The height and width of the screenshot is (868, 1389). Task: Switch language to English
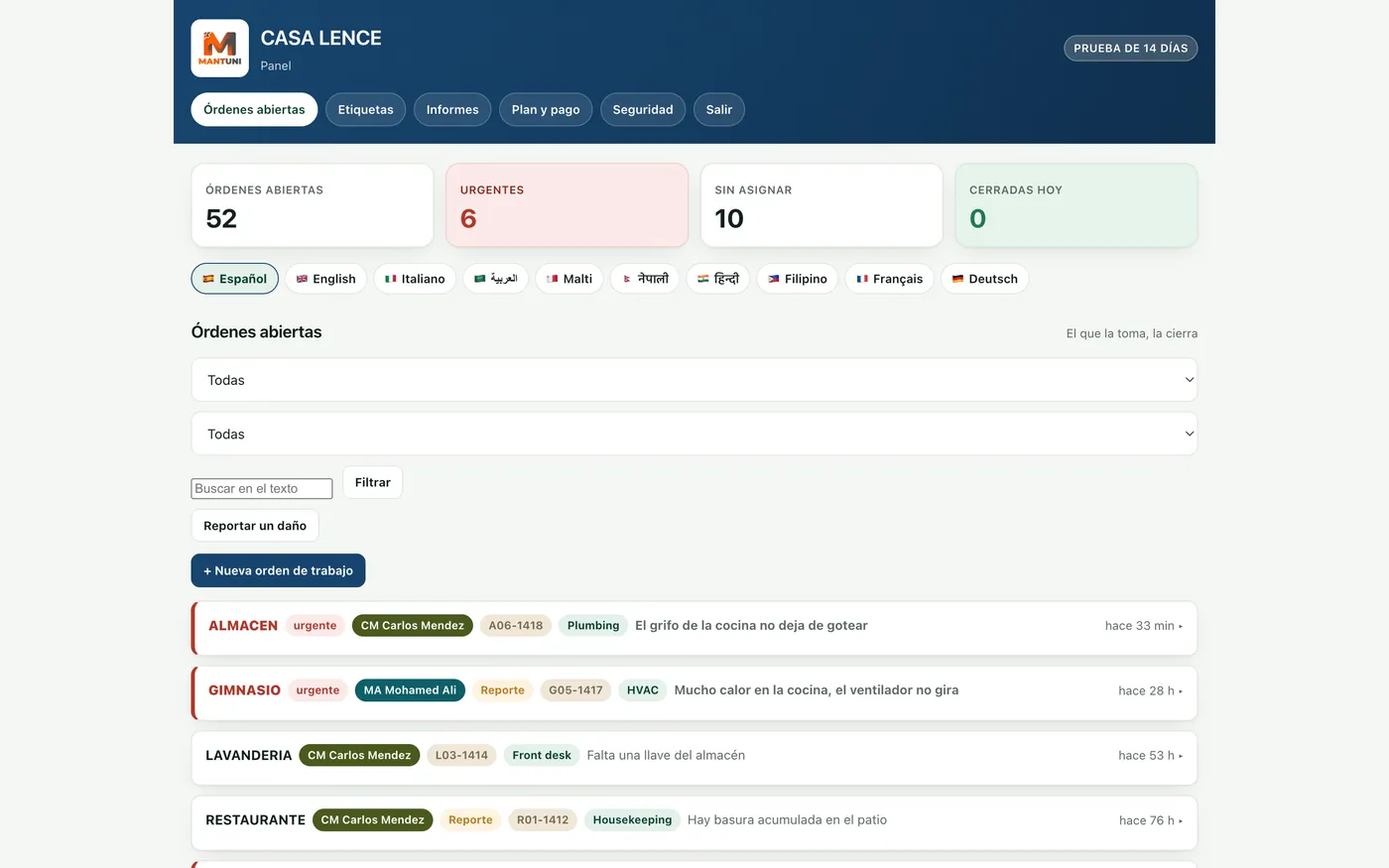tap(326, 279)
